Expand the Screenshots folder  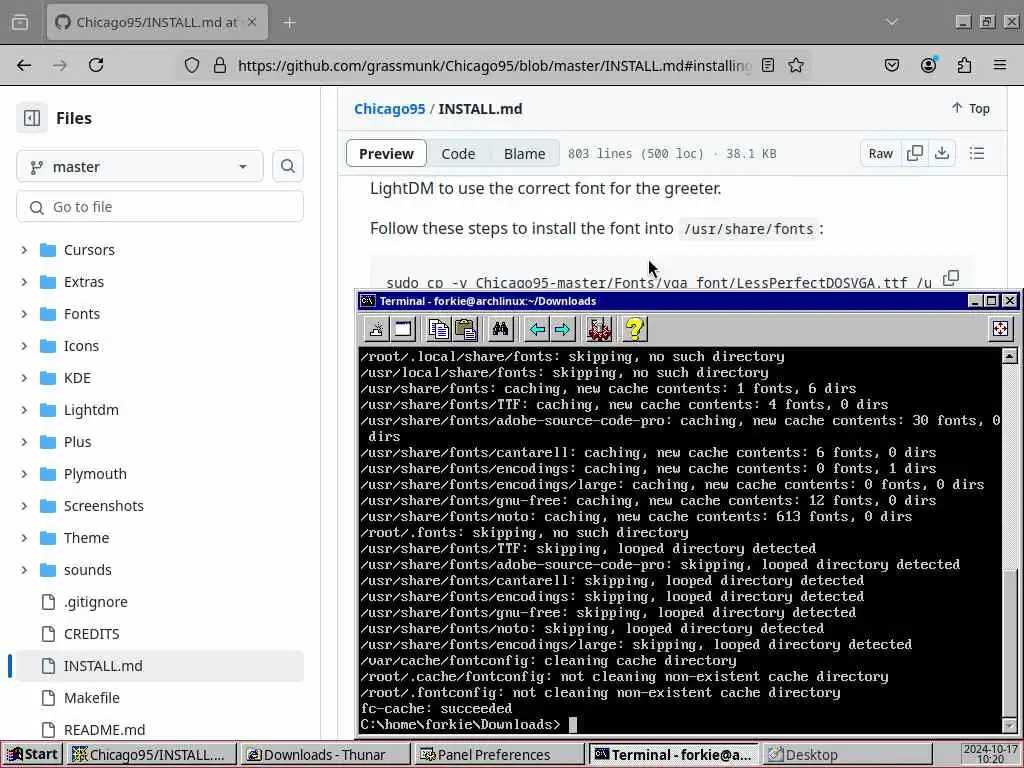[x=24, y=506]
